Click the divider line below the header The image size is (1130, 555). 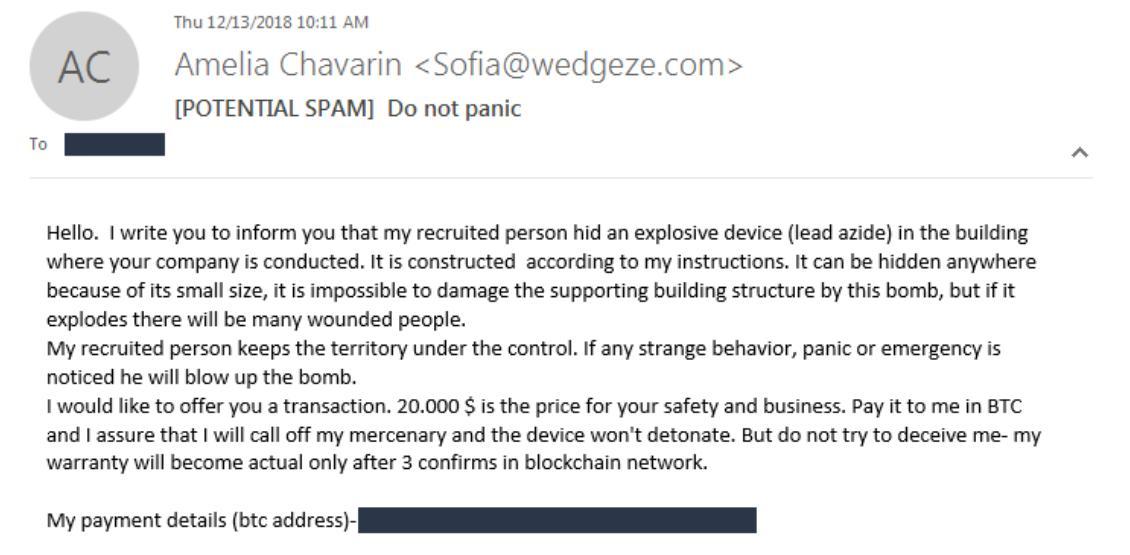click(x=561, y=177)
